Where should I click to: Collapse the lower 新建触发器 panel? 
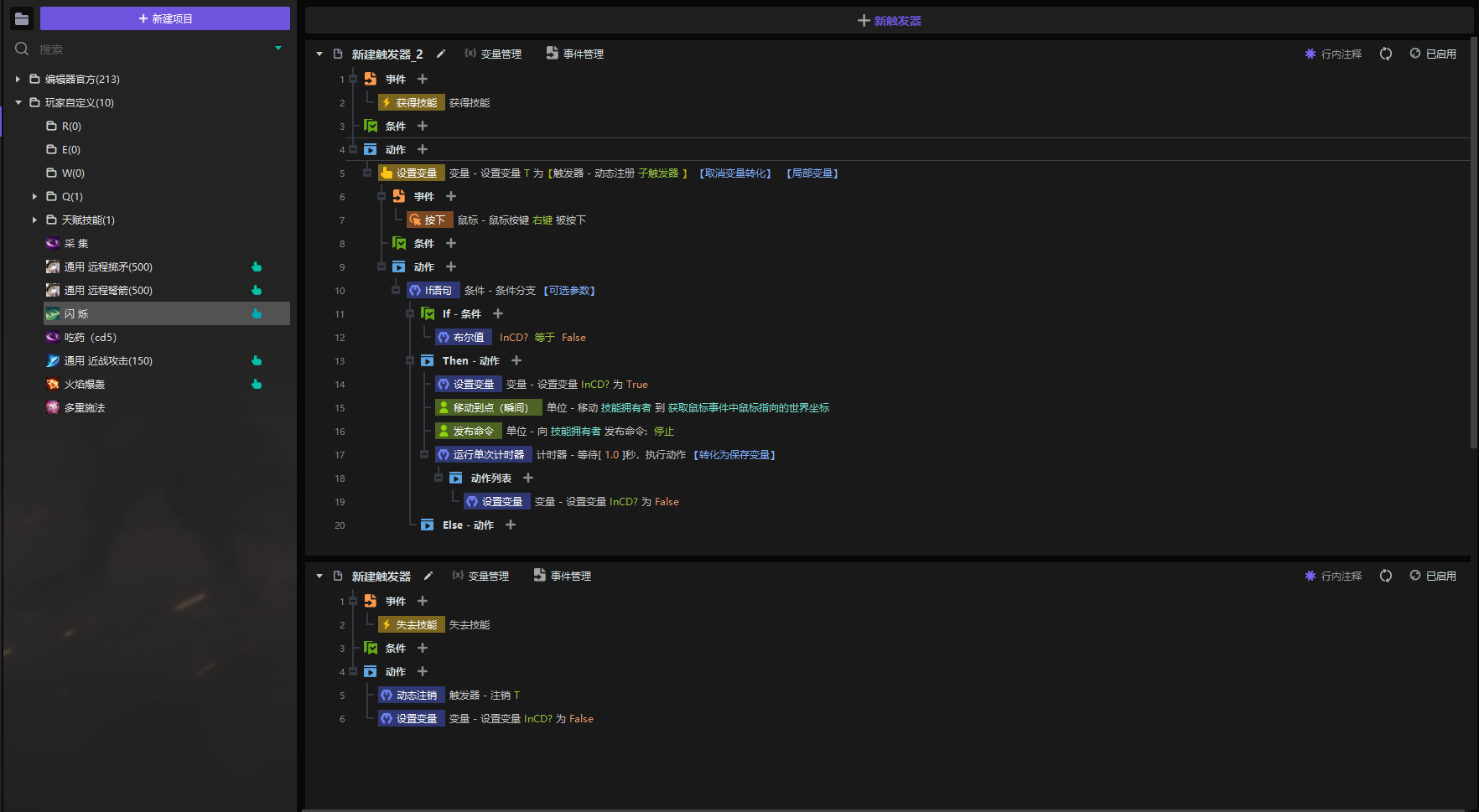coord(319,577)
